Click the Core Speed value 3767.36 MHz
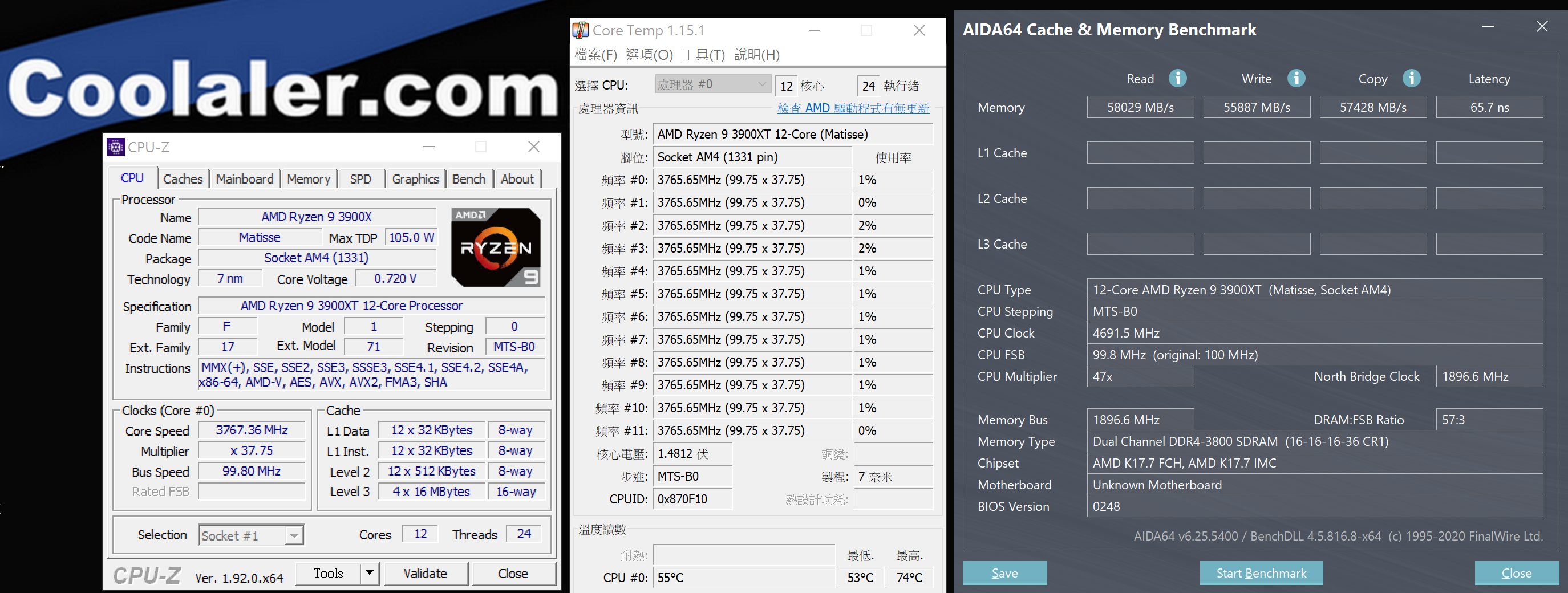This screenshot has height=593, width=1568. pyautogui.click(x=252, y=430)
